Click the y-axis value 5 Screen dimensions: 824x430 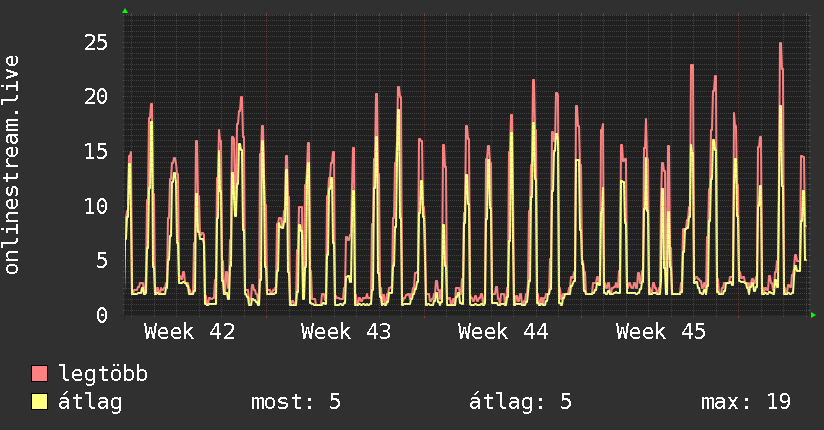pos(102,260)
